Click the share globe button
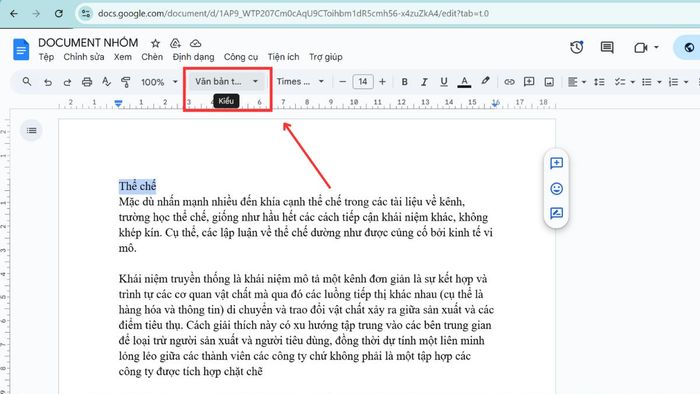Screen dimensions: 700x394 point(688,47)
